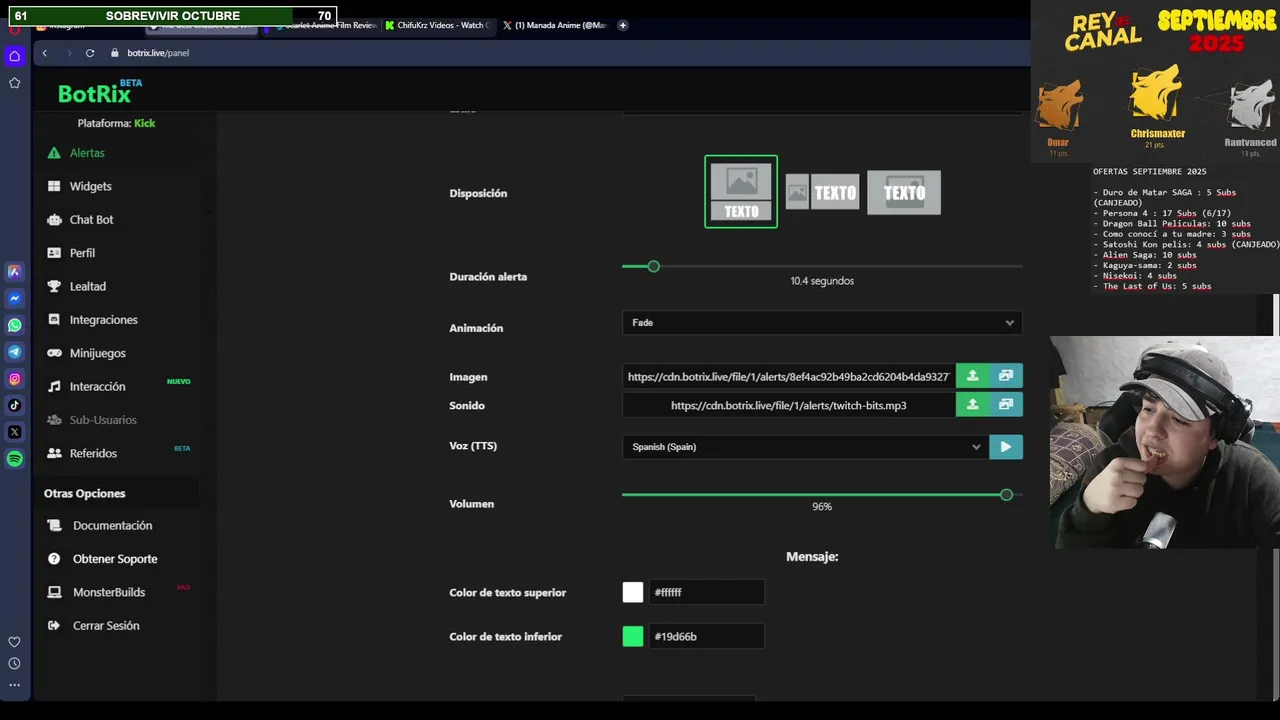Open Documentación link
Viewport: 1280px width, 720px height.
pos(112,526)
